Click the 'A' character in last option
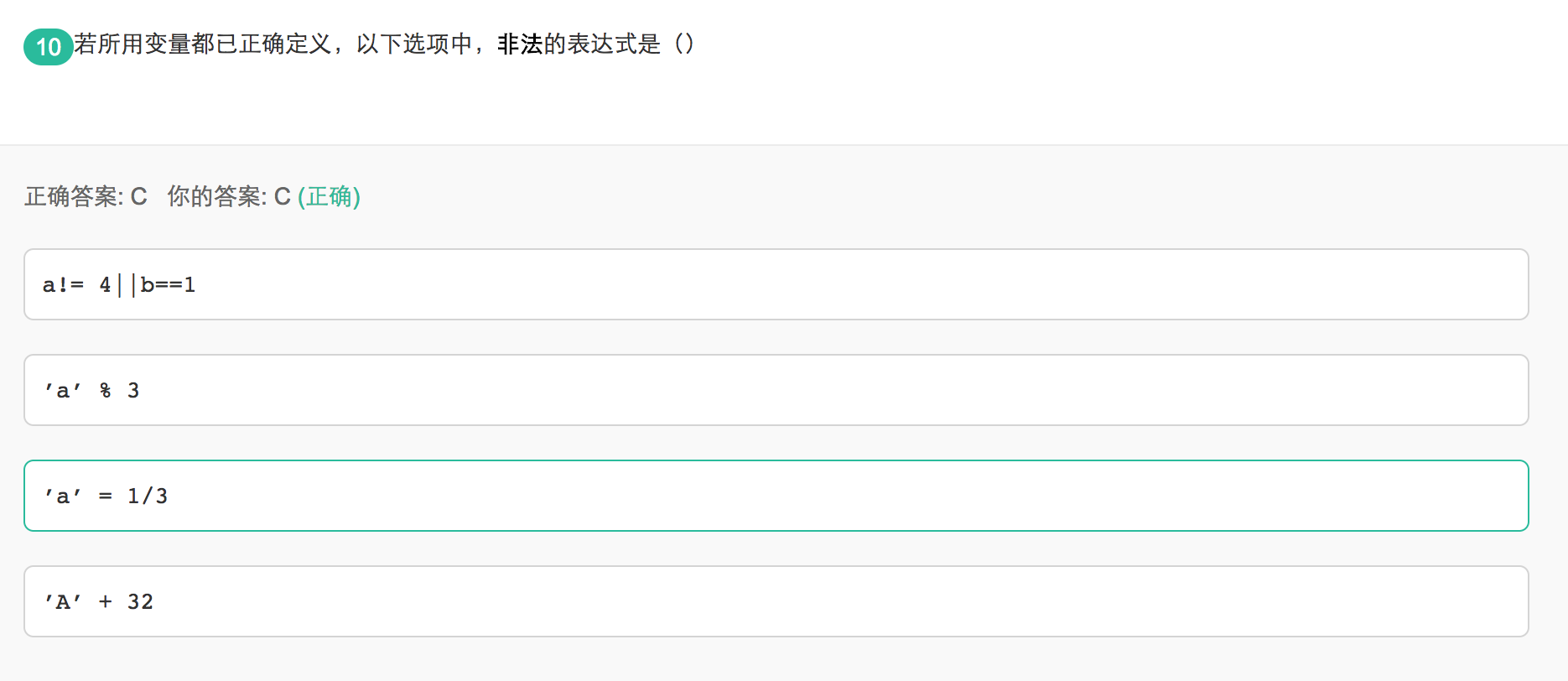1568x681 pixels. 63,602
